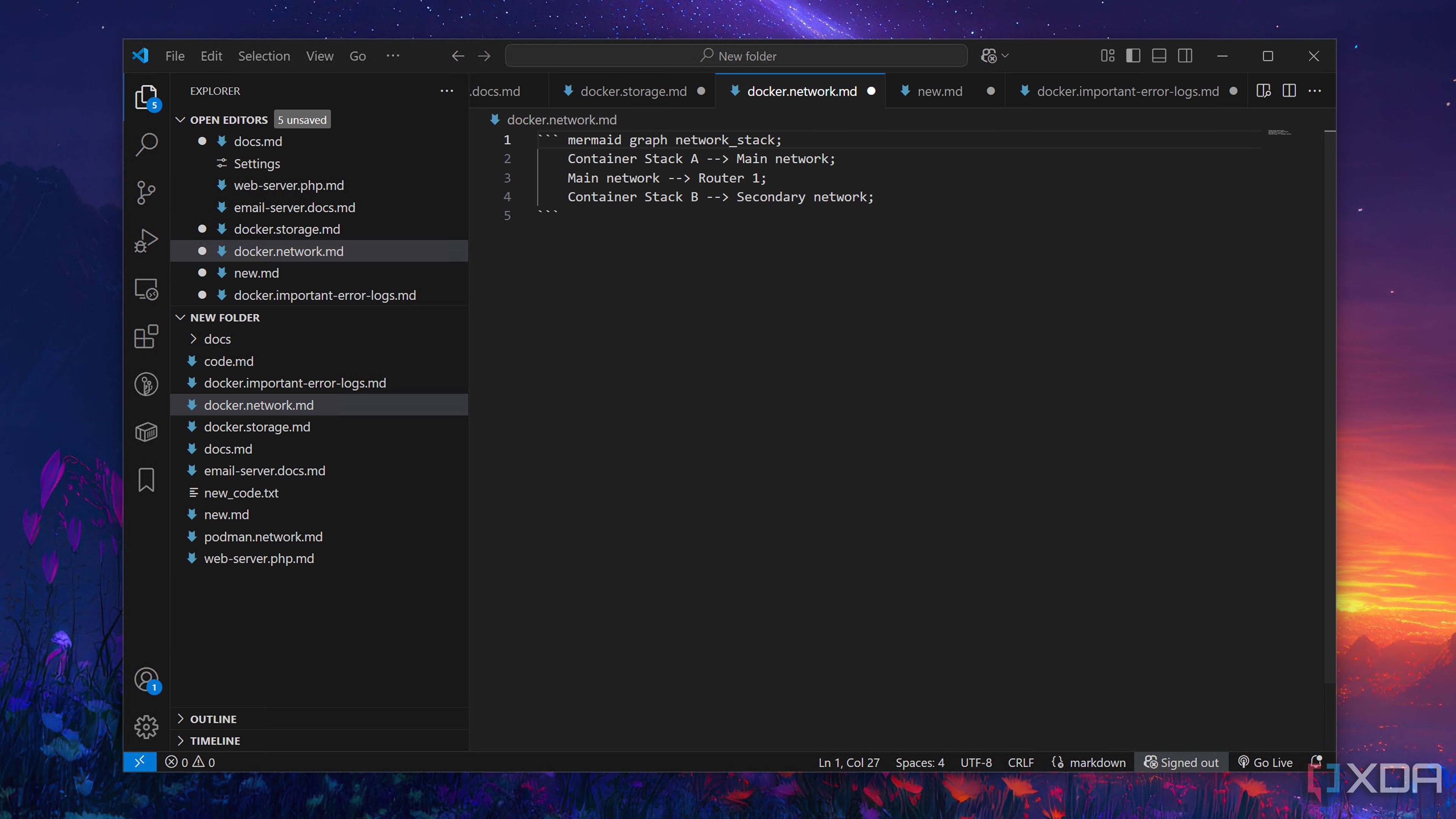The image size is (1456, 819).
Task: Open the Source Control view
Action: (x=146, y=193)
